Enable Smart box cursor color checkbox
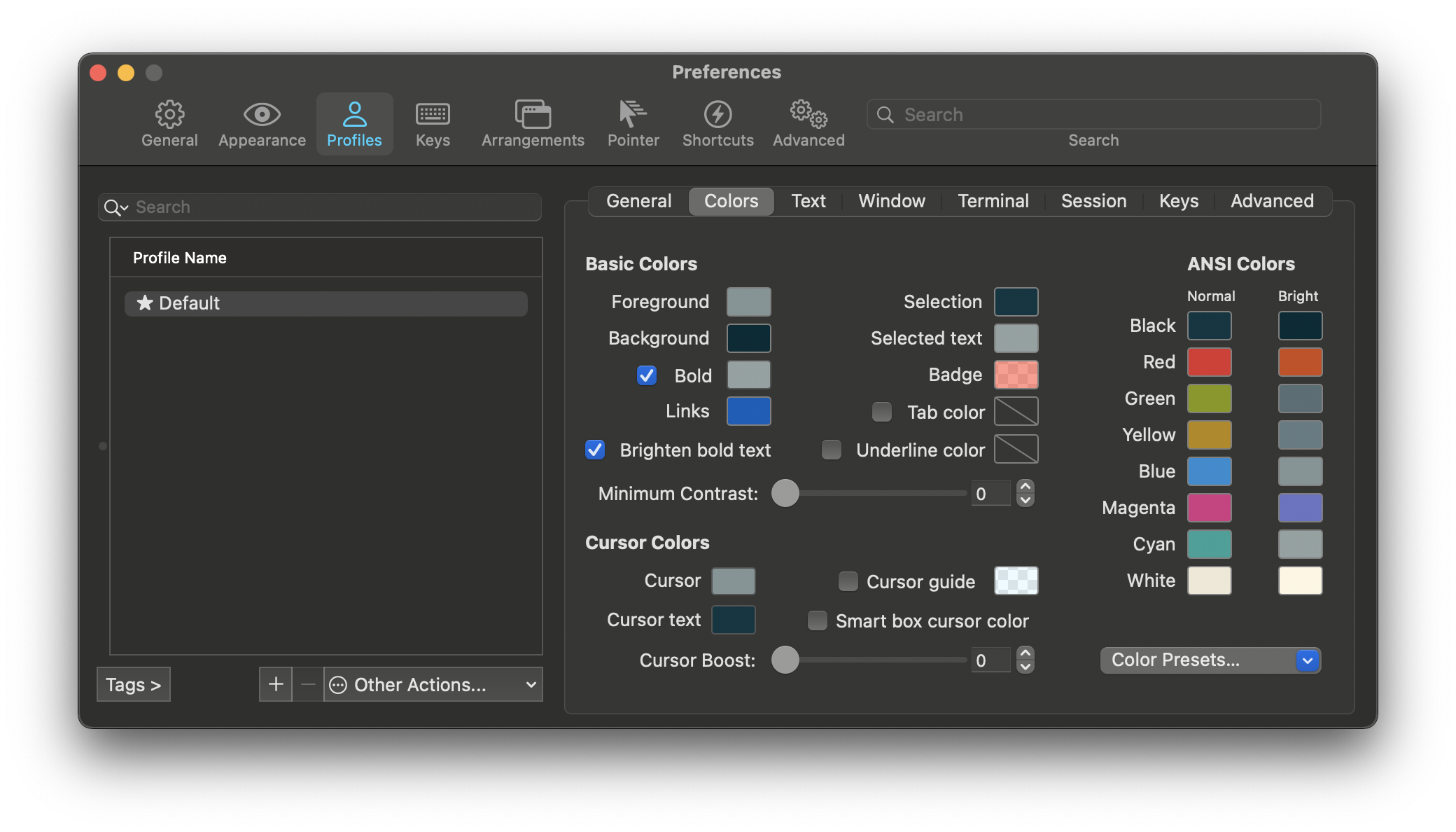The image size is (1456, 832). pyautogui.click(x=817, y=620)
